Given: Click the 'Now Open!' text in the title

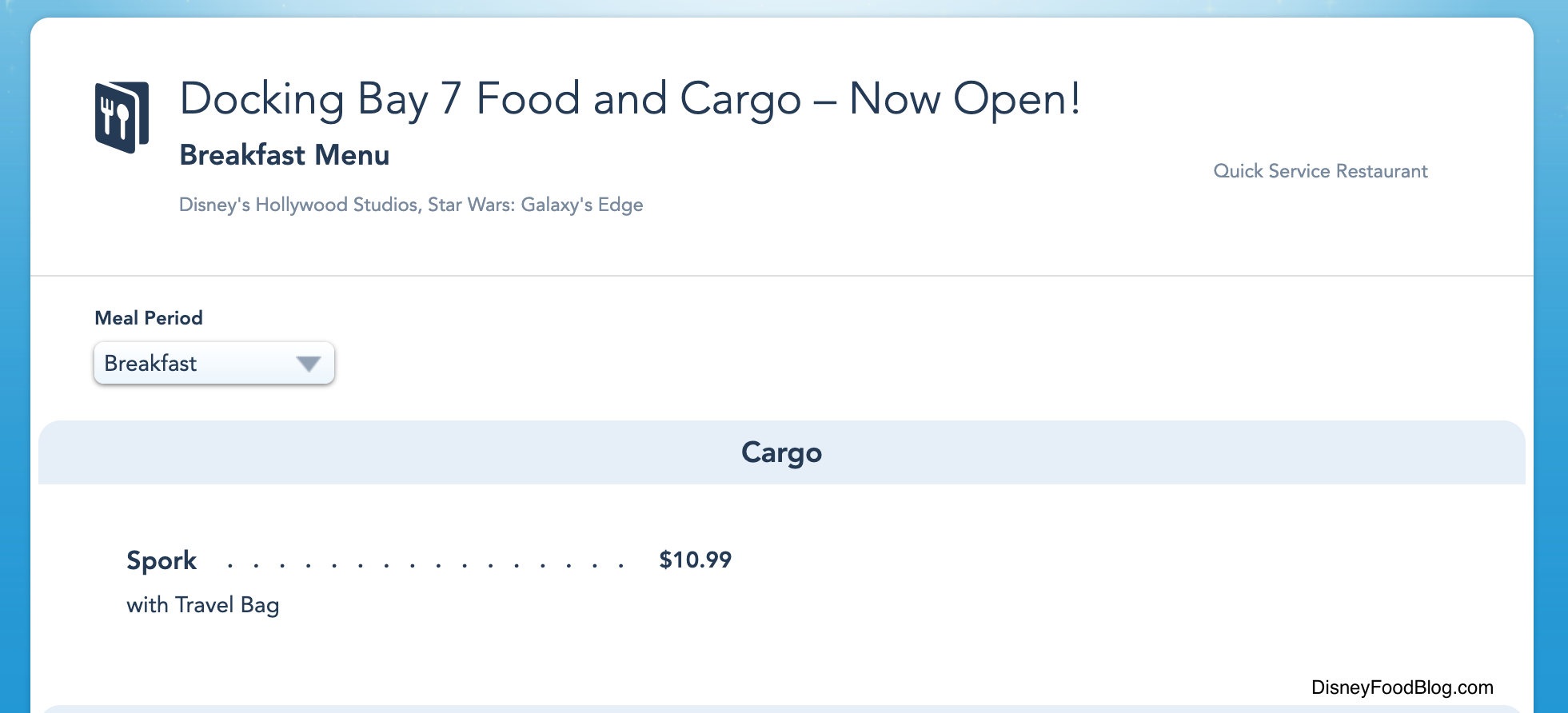Looking at the screenshot, I should click(964, 99).
